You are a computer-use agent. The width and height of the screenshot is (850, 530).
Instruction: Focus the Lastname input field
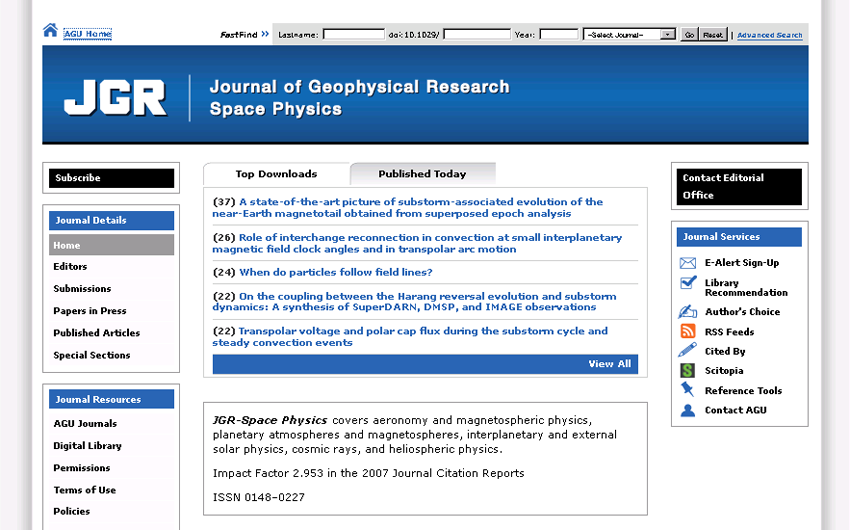(x=353, y=35)
